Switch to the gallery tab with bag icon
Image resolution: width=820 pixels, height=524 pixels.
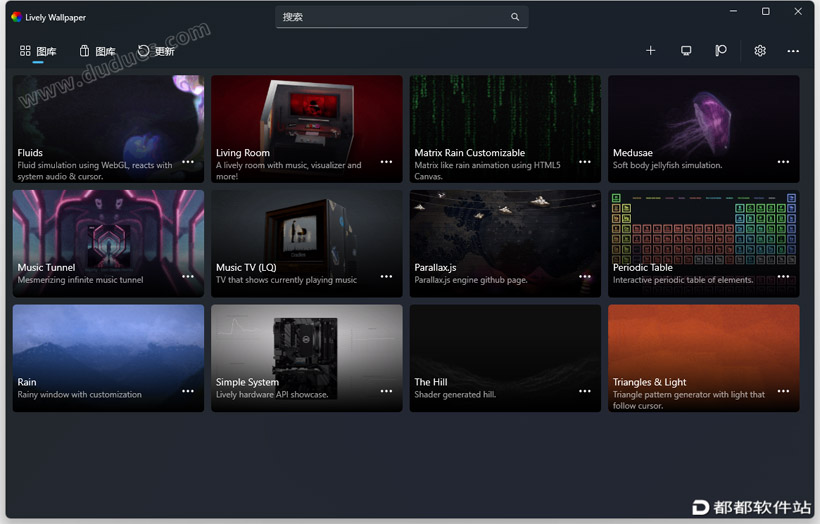click(x=97, y=51)
